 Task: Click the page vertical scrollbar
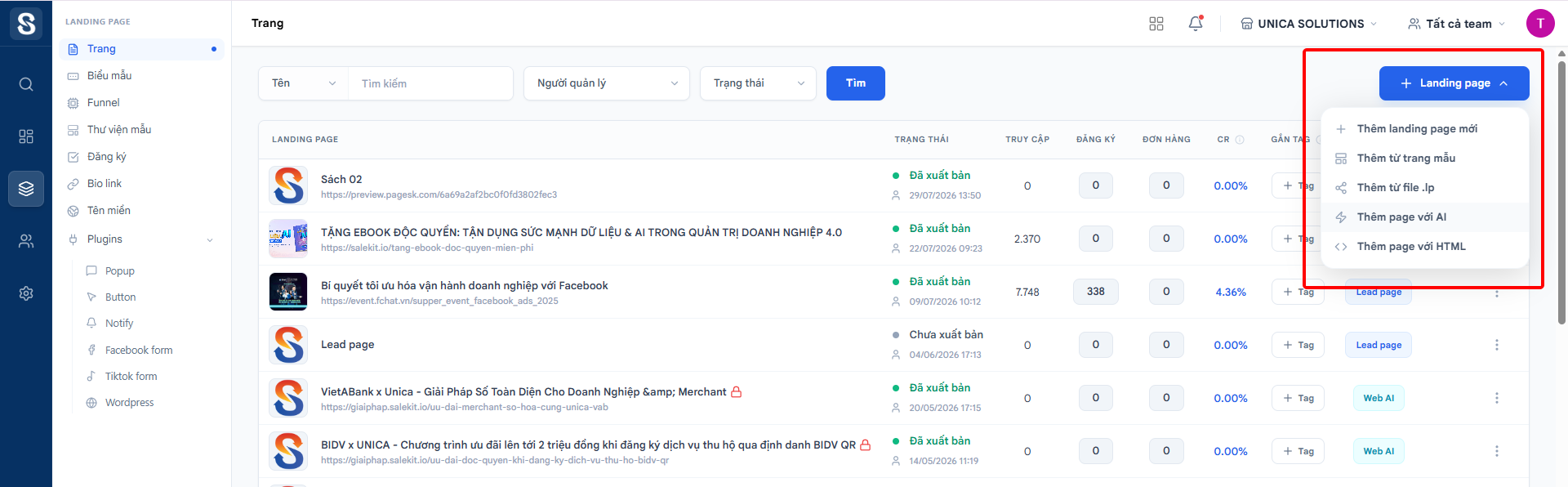pos(1561,192)
